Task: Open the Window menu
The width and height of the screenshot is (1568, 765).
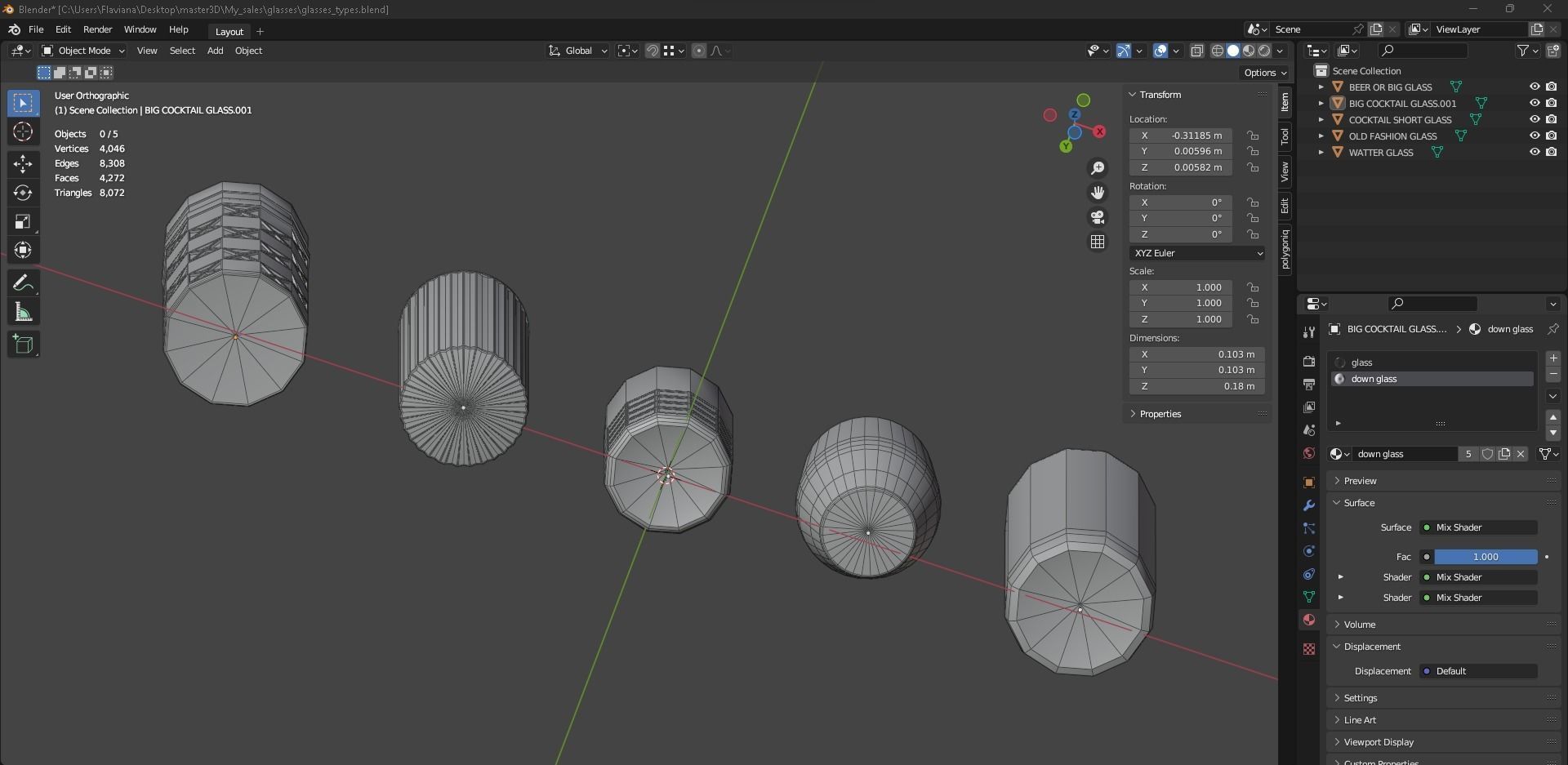Action: [x=140, y=29]
